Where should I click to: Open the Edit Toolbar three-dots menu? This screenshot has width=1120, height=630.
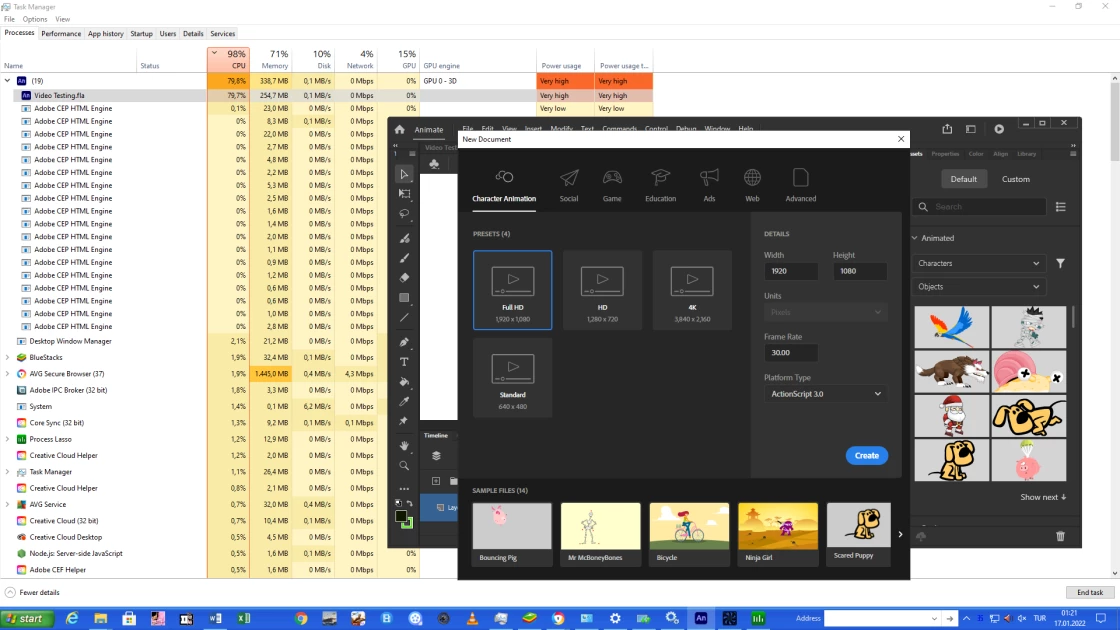(404, 489)
